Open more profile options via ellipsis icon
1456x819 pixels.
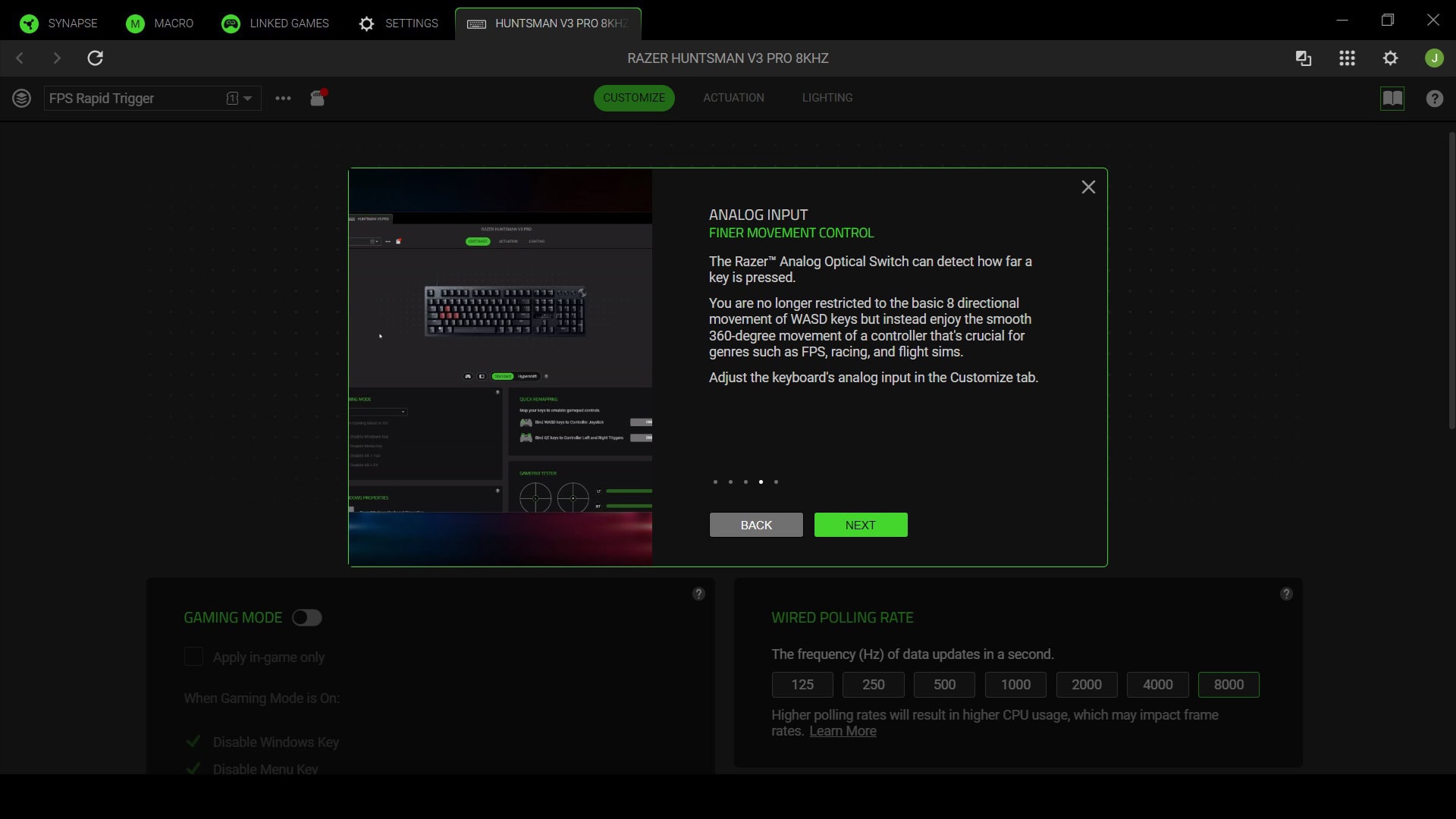click(x=283, y=99)
